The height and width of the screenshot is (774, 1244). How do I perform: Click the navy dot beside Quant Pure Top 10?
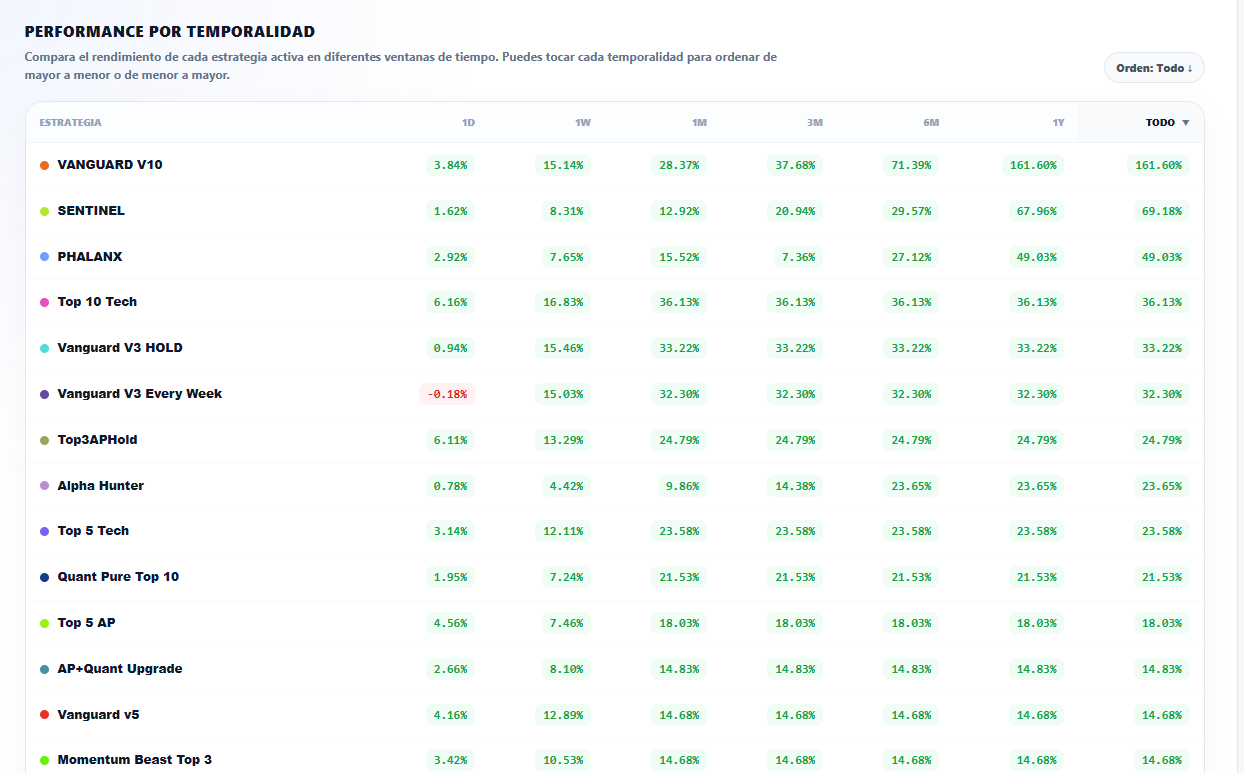[x=44, y=577]
